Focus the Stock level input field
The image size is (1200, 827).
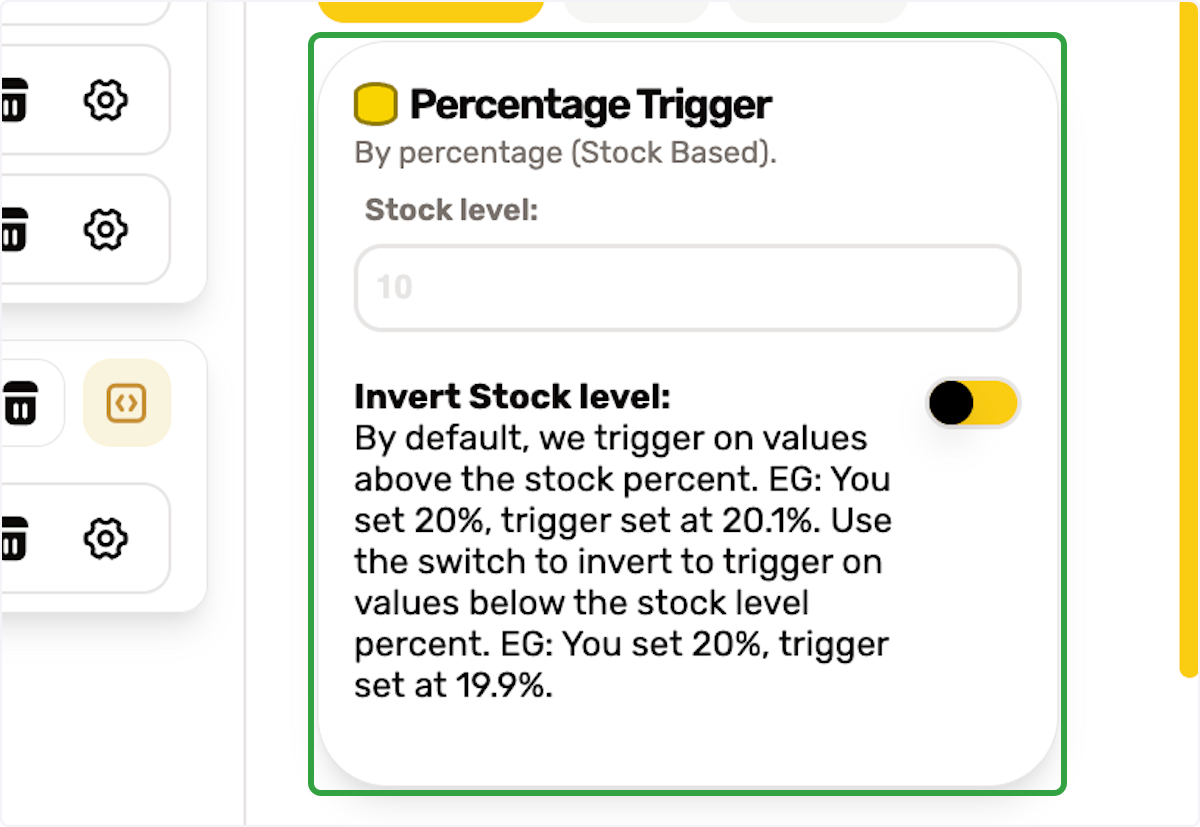[688, 288]
